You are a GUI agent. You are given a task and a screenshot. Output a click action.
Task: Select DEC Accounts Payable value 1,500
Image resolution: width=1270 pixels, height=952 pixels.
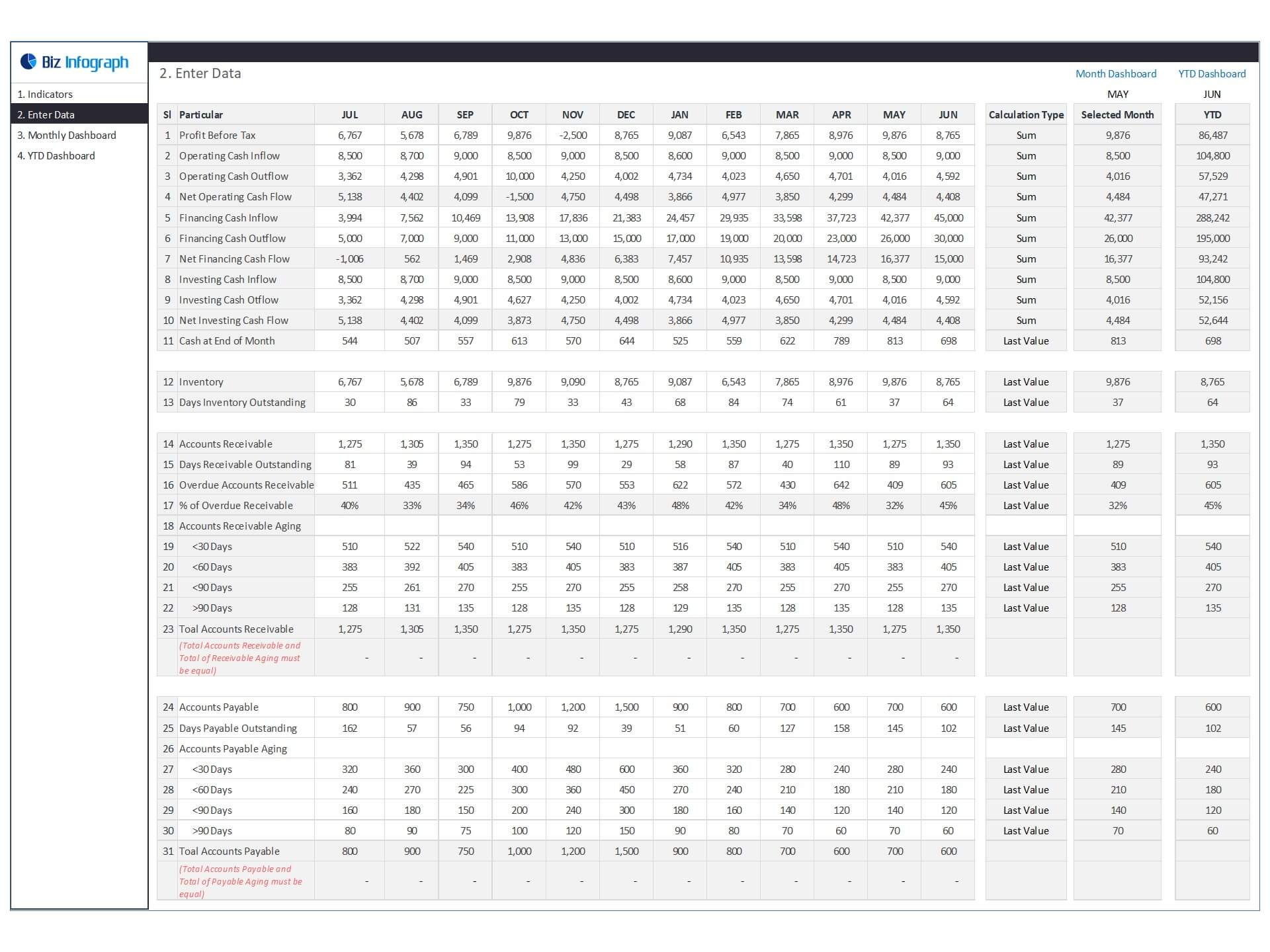(x=626, y=707)
